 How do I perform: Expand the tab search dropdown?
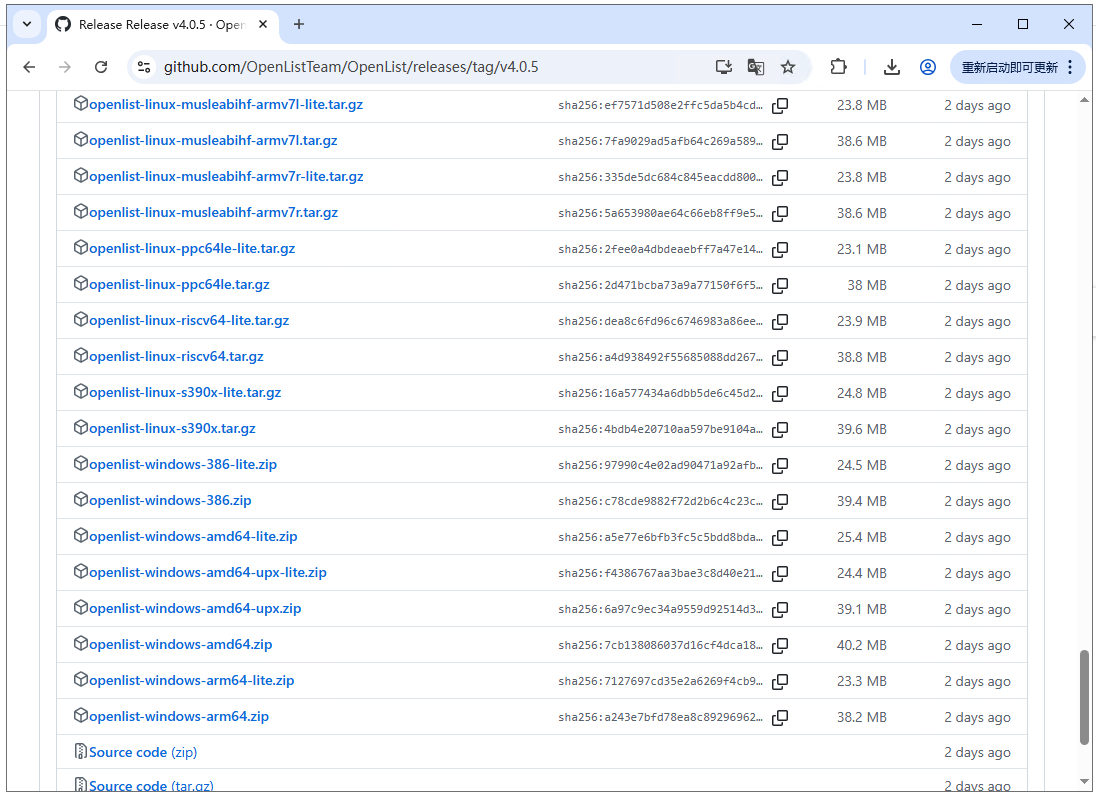click(27, 24)
